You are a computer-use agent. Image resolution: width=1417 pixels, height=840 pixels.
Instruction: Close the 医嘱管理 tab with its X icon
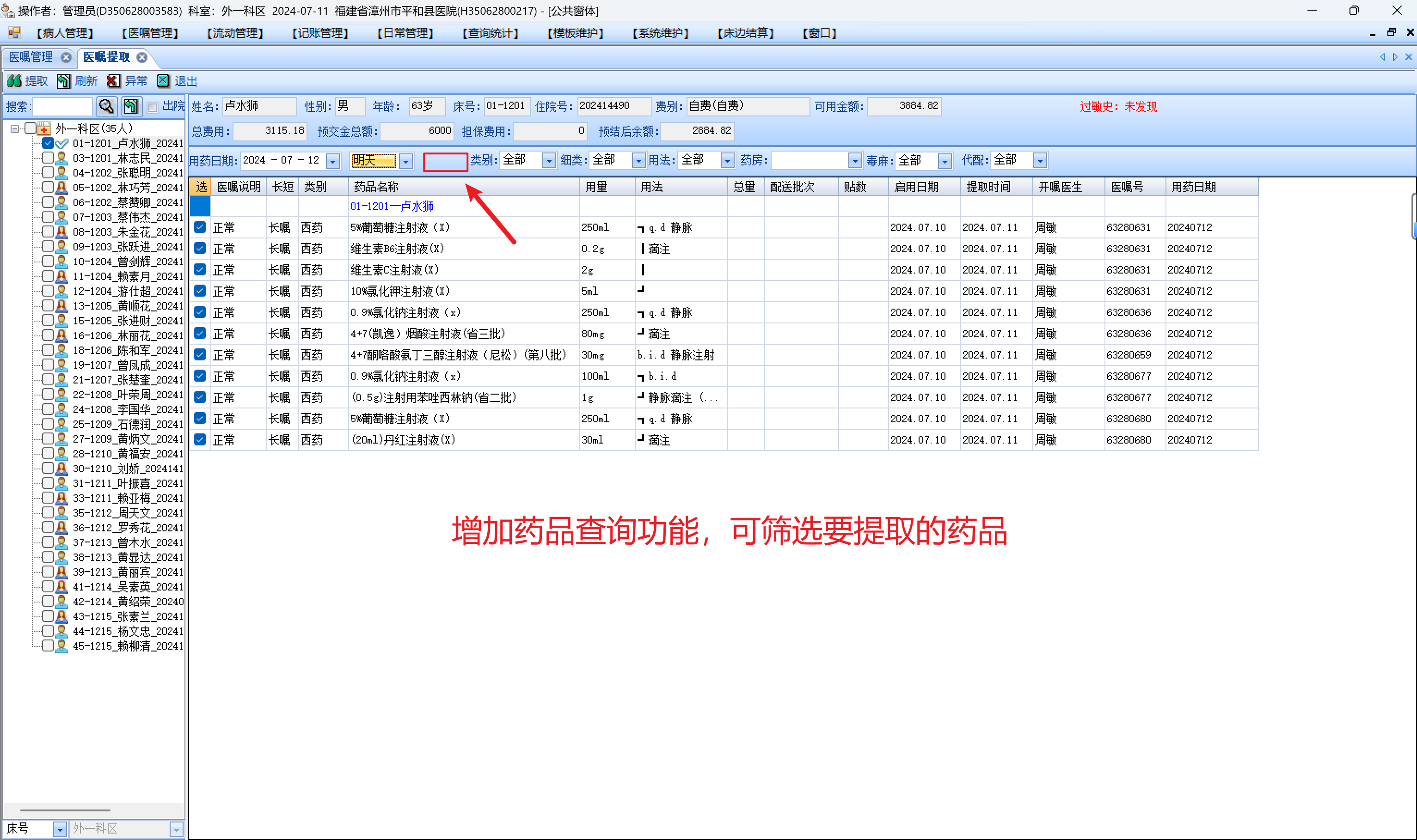coord(66,57)
